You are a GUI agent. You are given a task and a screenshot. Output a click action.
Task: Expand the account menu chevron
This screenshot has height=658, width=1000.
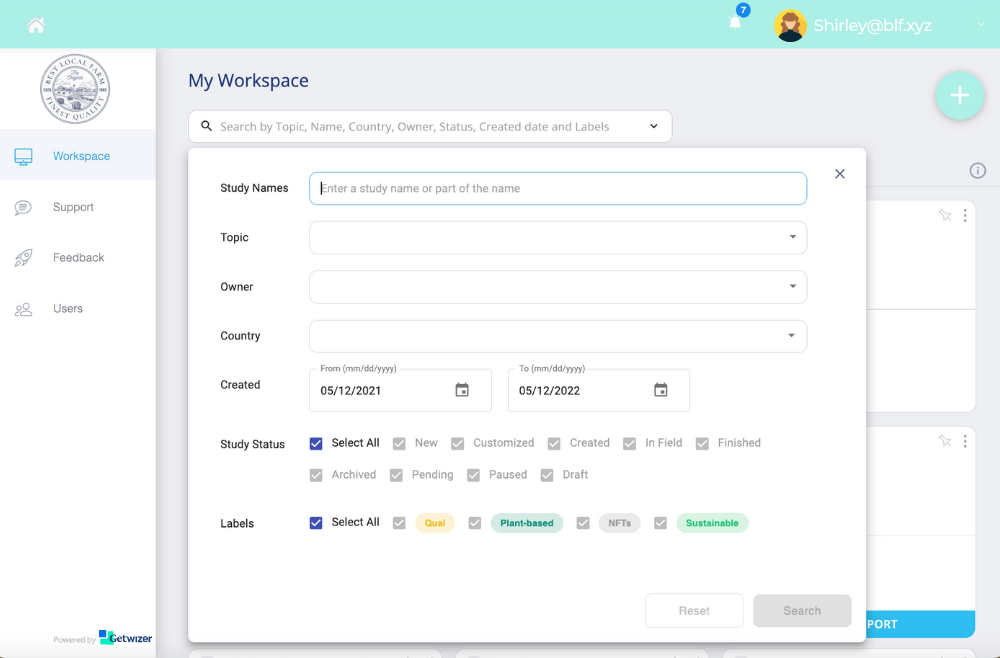point(981,24)
